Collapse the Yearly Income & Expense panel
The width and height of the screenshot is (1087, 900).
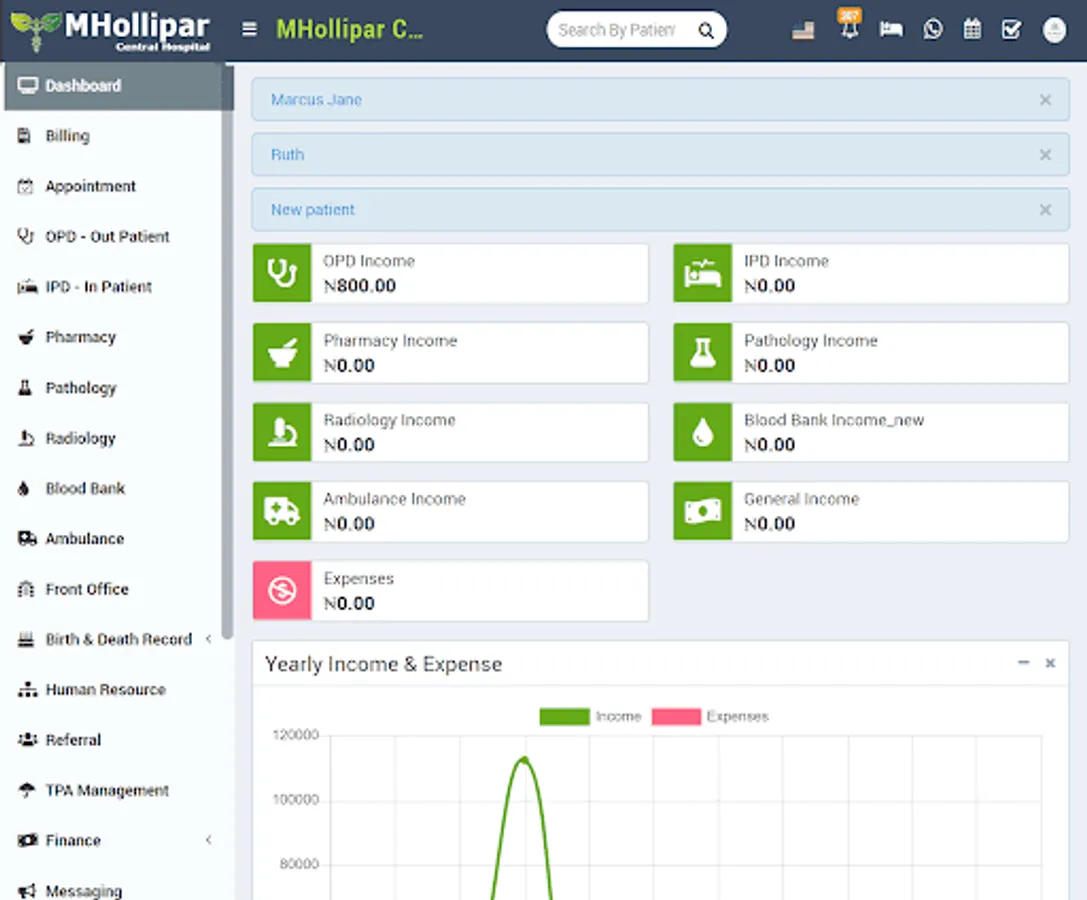click(x=1023, y=663)
